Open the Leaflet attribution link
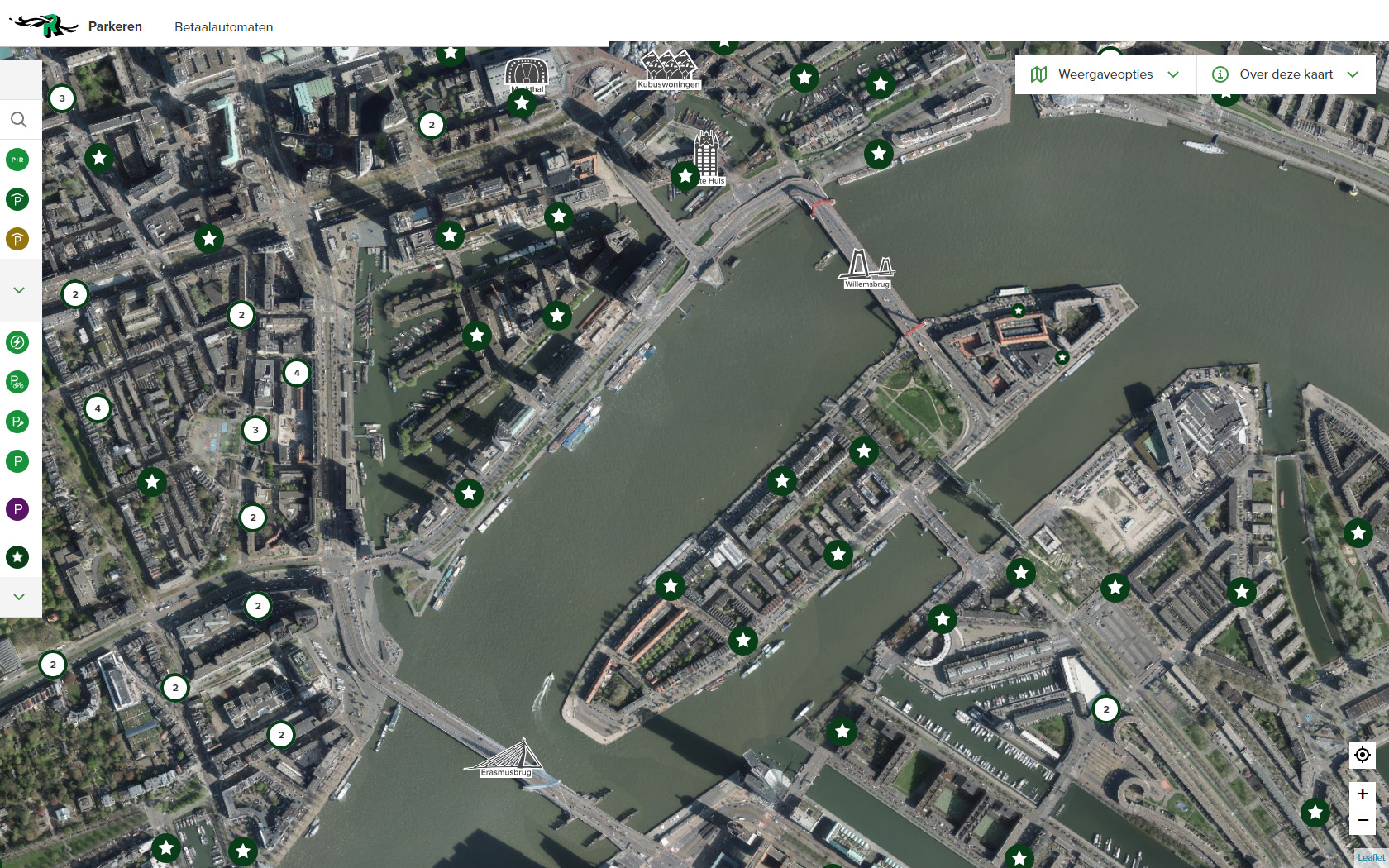The width and height of the screenshot is (1389, 868). point(1370,857)
